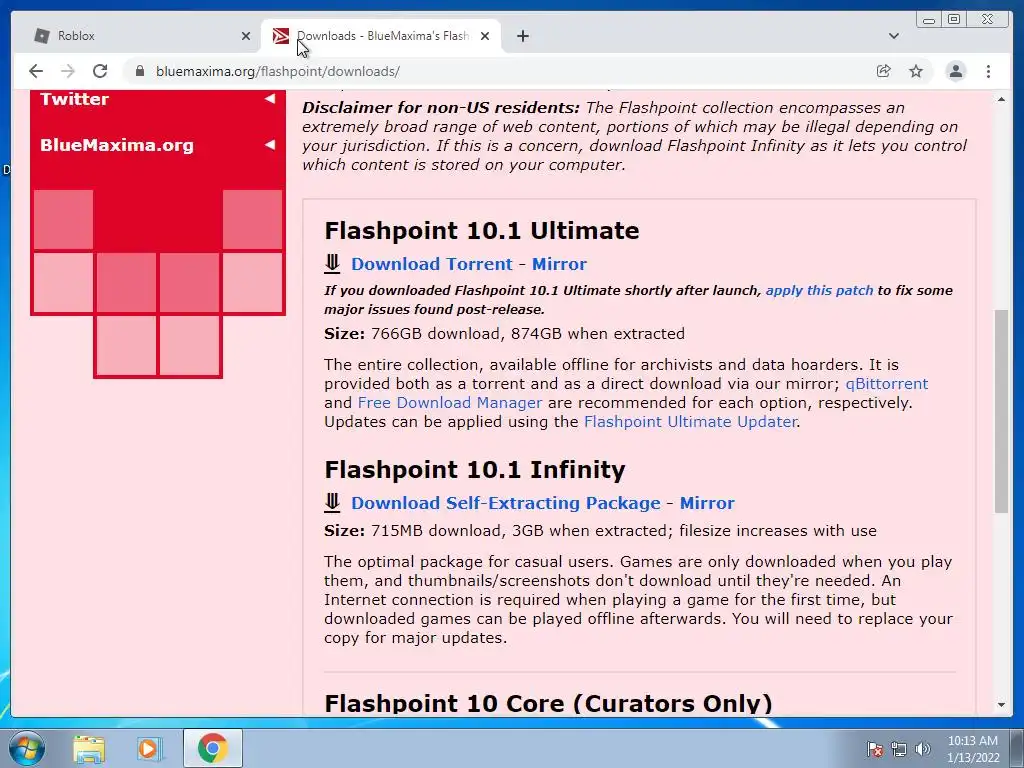Click the Flashpoint 10.1 Infinity heading
The width and height of the screenshot is (1024, 768).
coord(475,470)
